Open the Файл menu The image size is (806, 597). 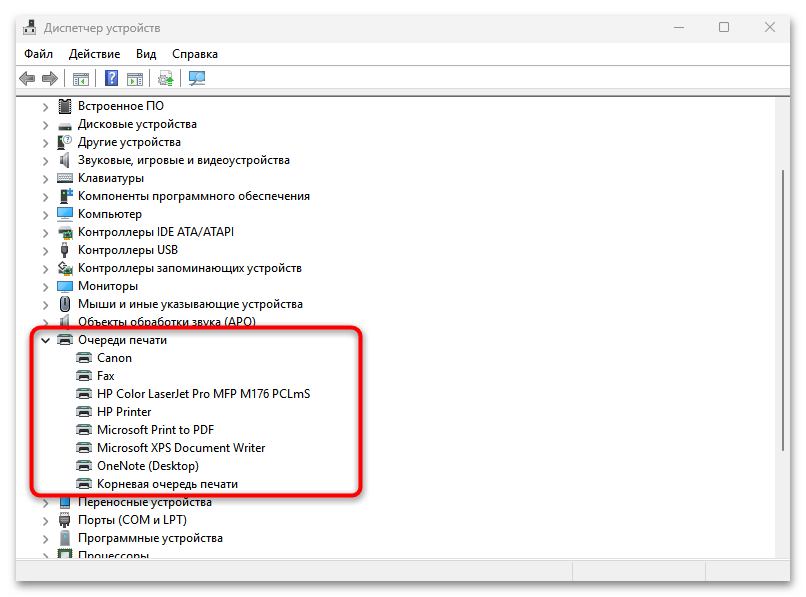click(x=39, y=54)
